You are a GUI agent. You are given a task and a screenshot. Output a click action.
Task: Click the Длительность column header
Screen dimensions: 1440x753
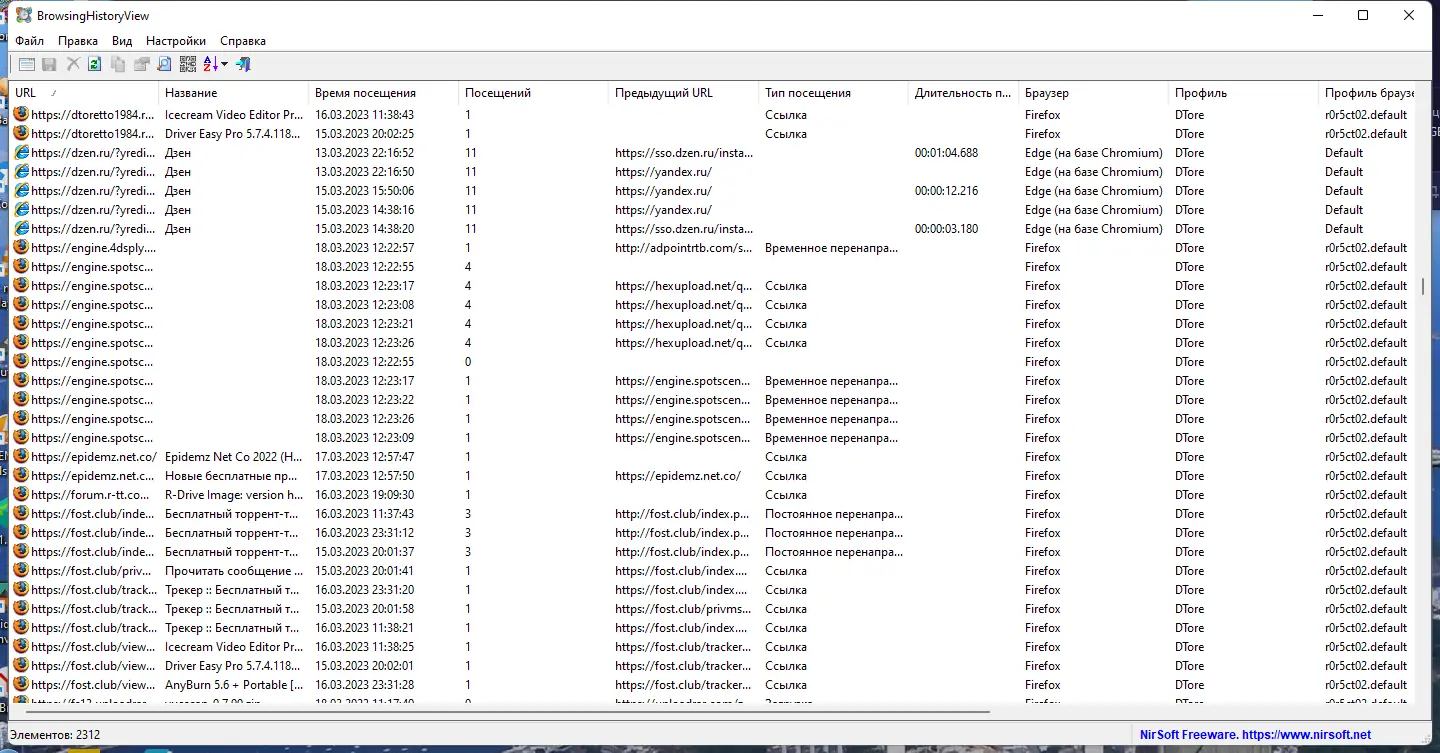963,93
